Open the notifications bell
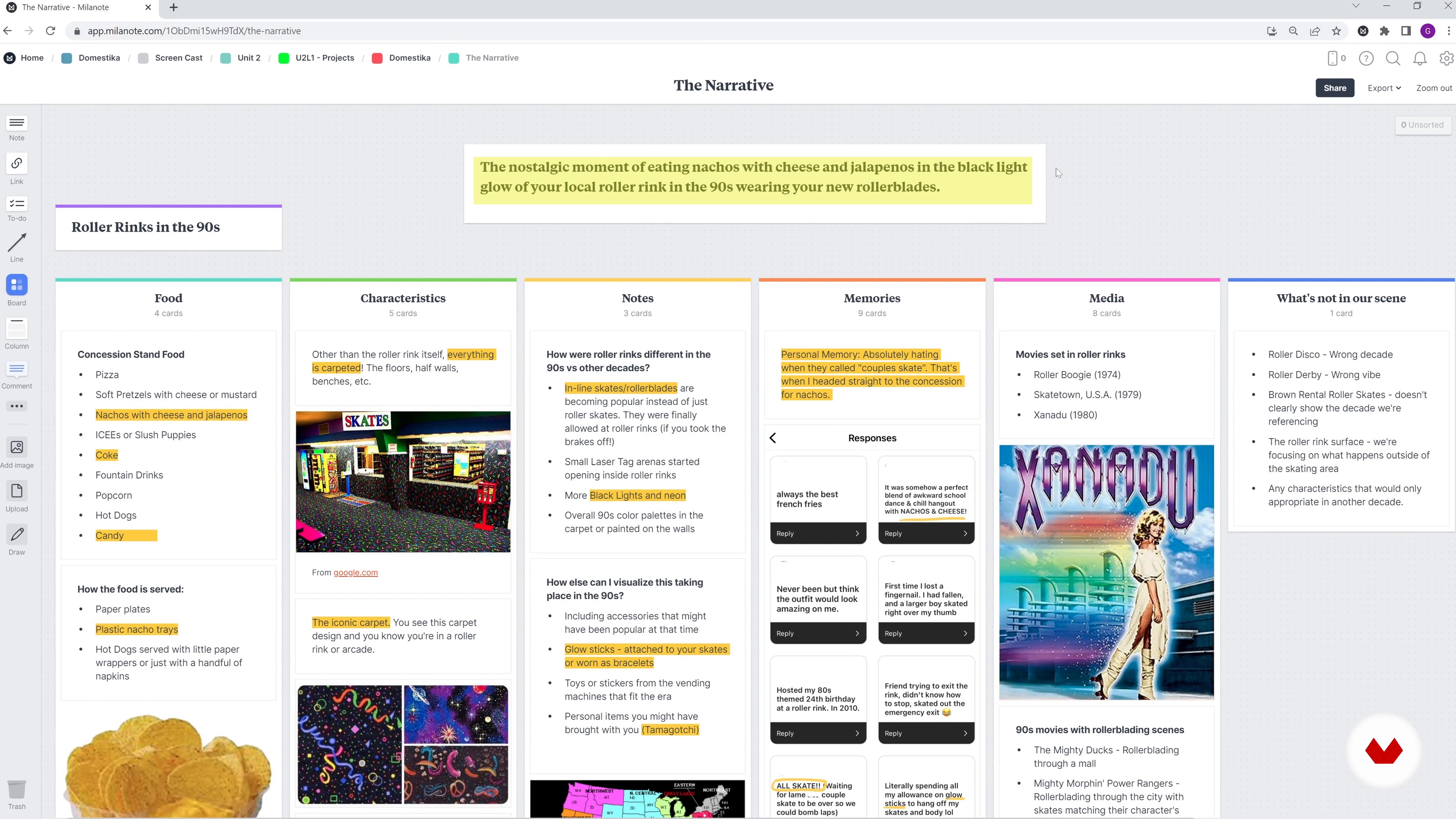 pyautogui.click(x=1420, y=58)
